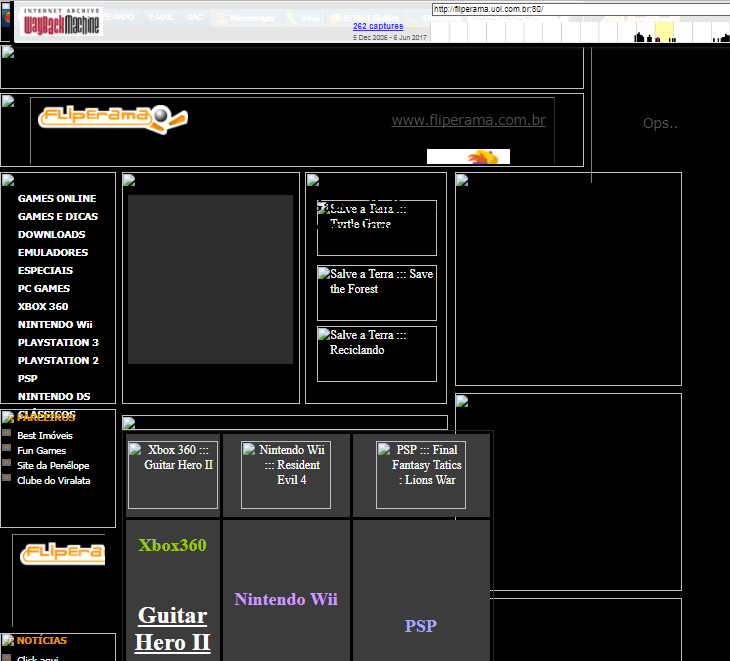
Task: Open ESPECIAIS from the sidebar
Action: click(45, 270)
